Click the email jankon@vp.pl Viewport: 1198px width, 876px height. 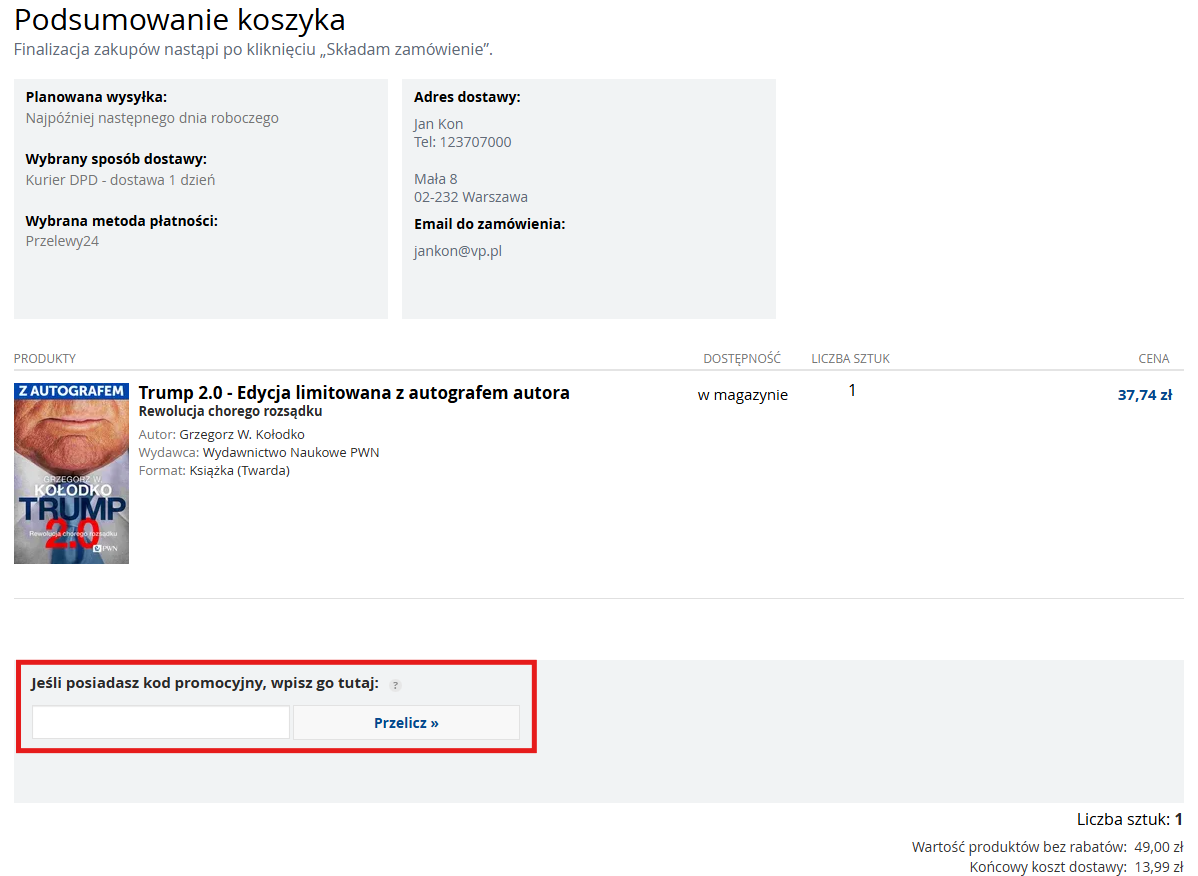click(x=457, y=251)
